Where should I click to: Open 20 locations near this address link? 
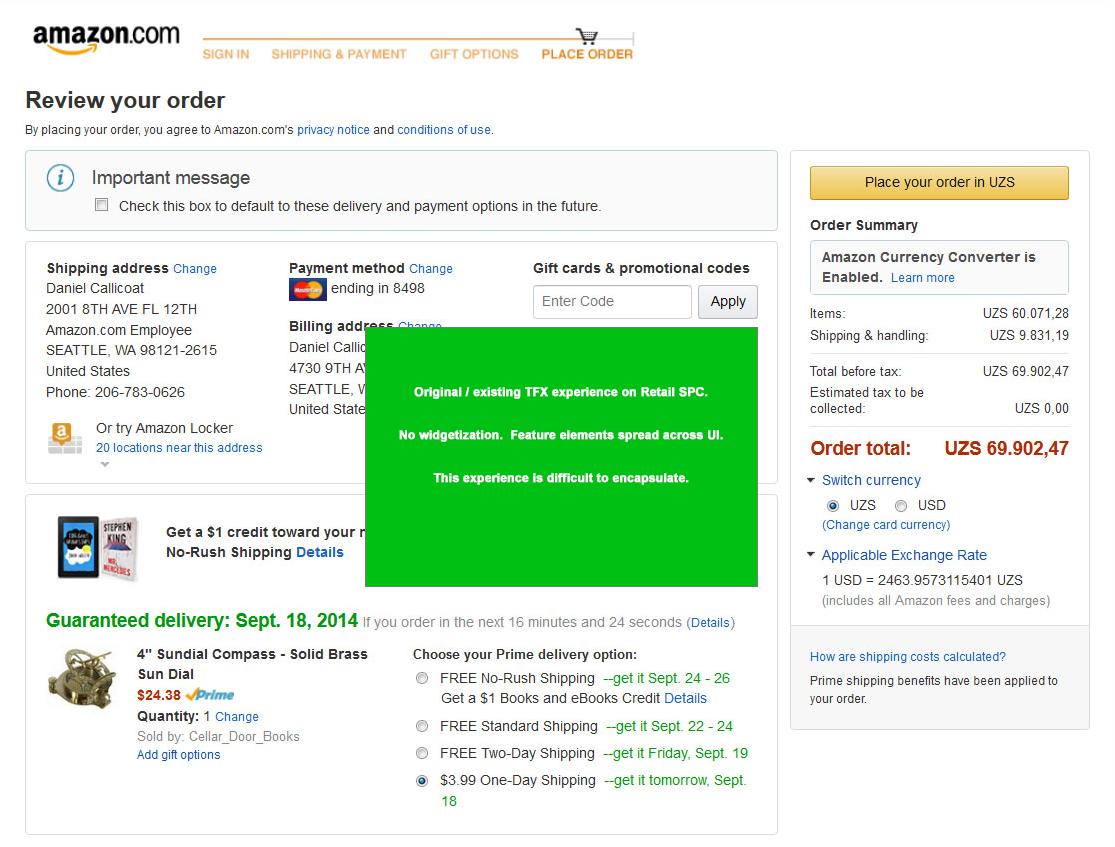click(179, 448)
